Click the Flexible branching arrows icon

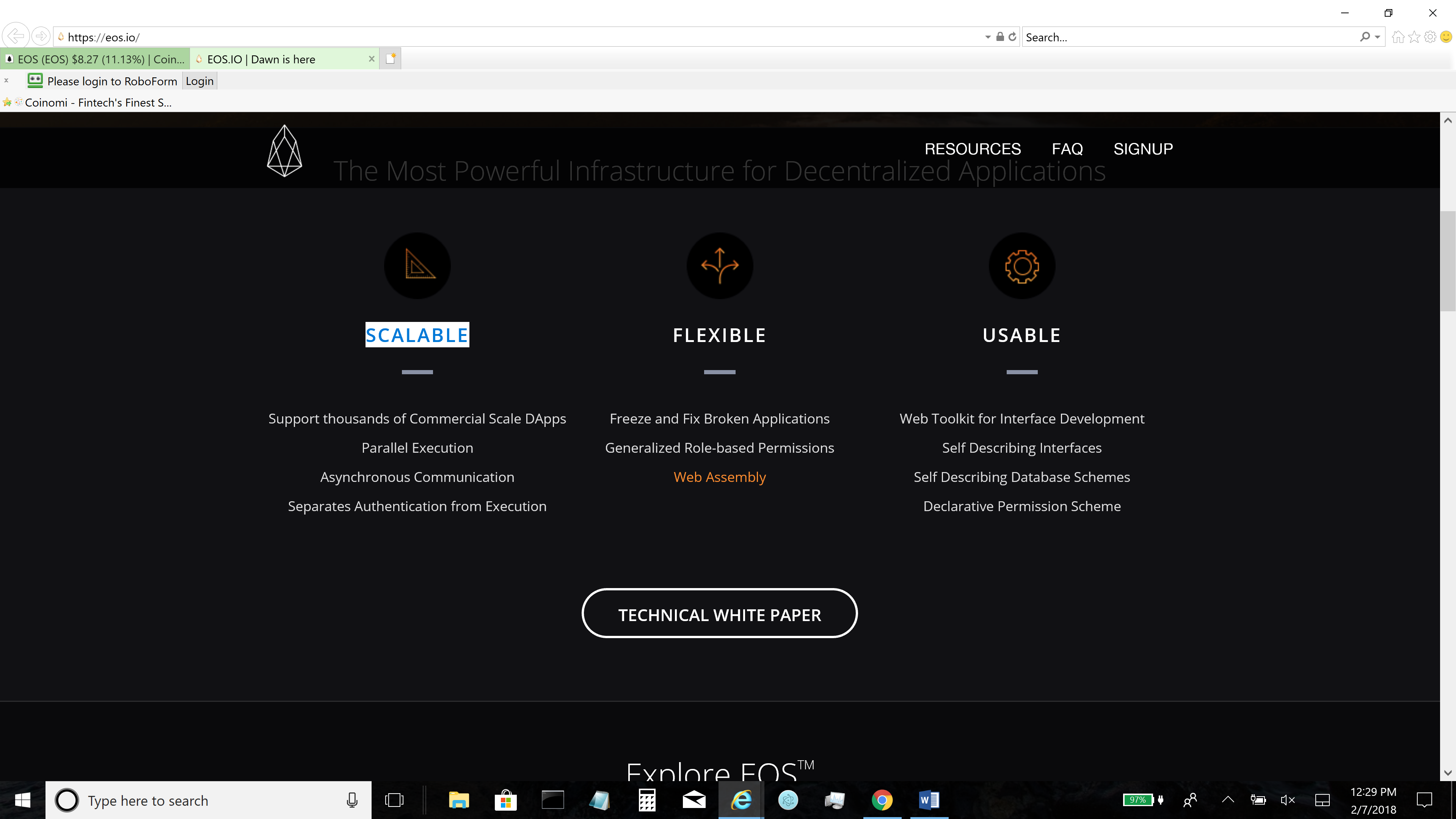(719, 266)
